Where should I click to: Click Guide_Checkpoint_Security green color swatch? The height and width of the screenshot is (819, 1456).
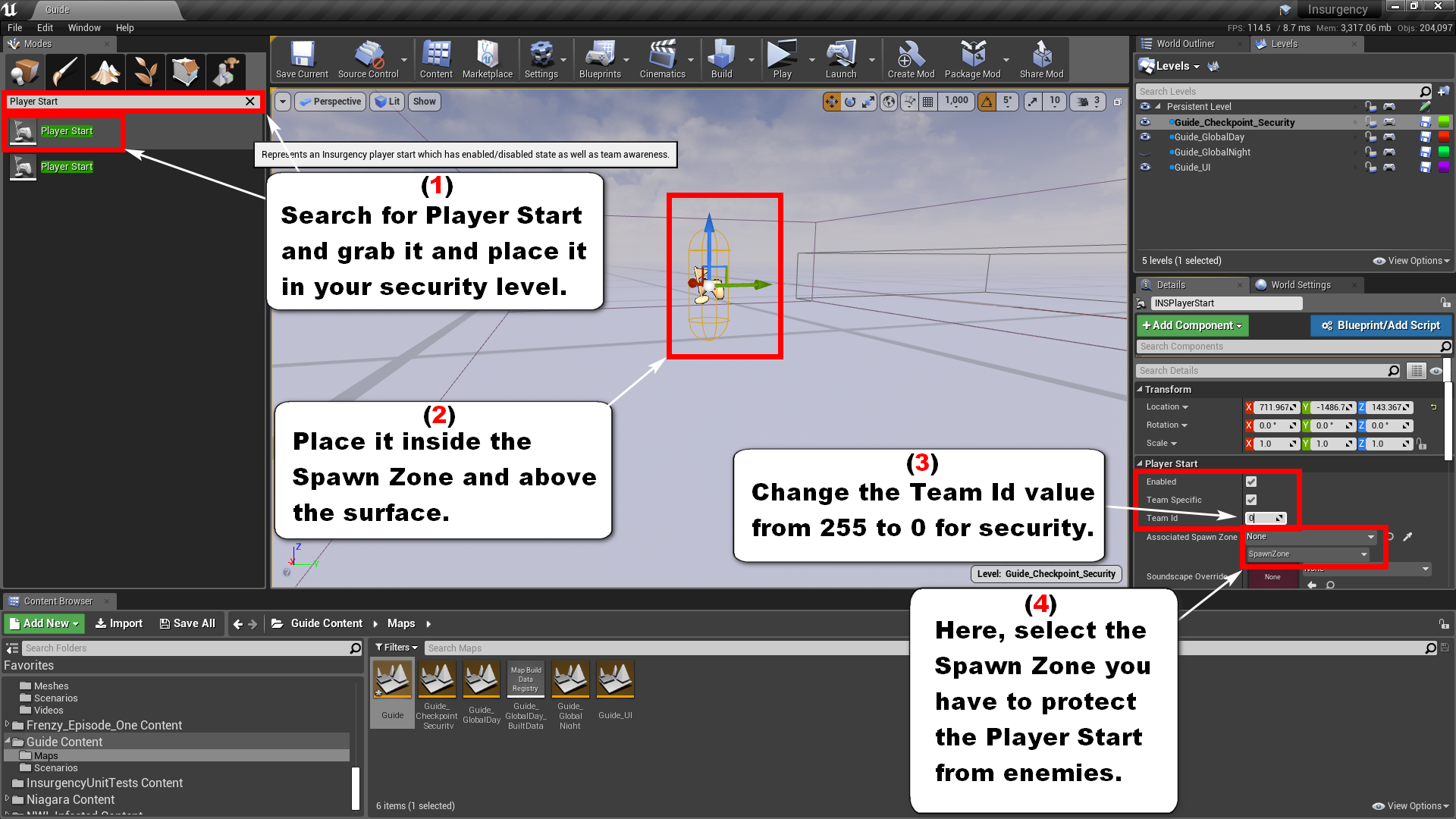click(x=1444, y=122)
